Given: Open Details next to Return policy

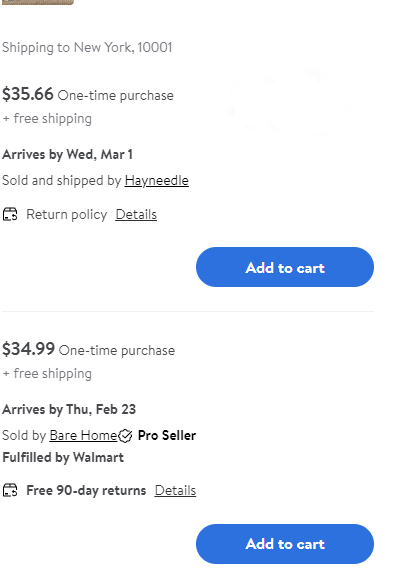Looking at the screenshot, I should [x=136, y=214].
